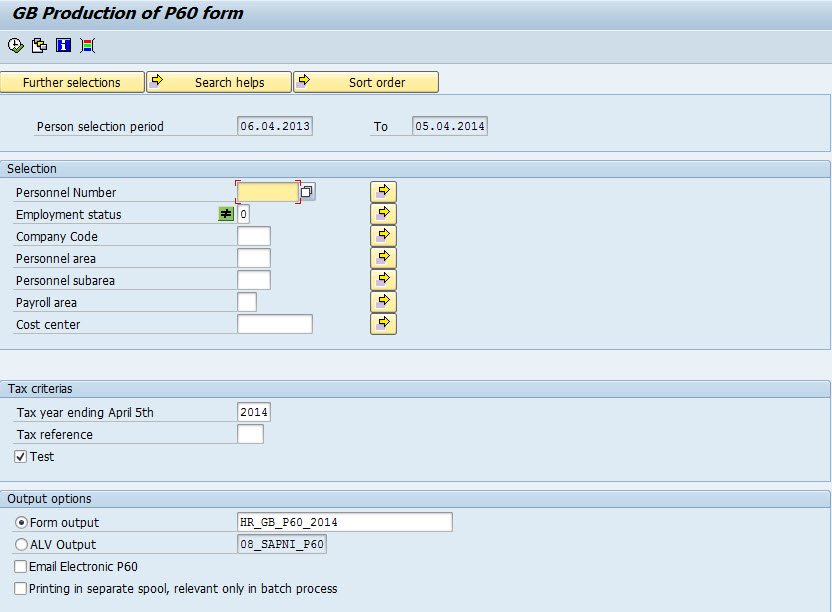Uncheck the Test checkbox
This screenshot has width=832, height=612.
coord(20,456)
